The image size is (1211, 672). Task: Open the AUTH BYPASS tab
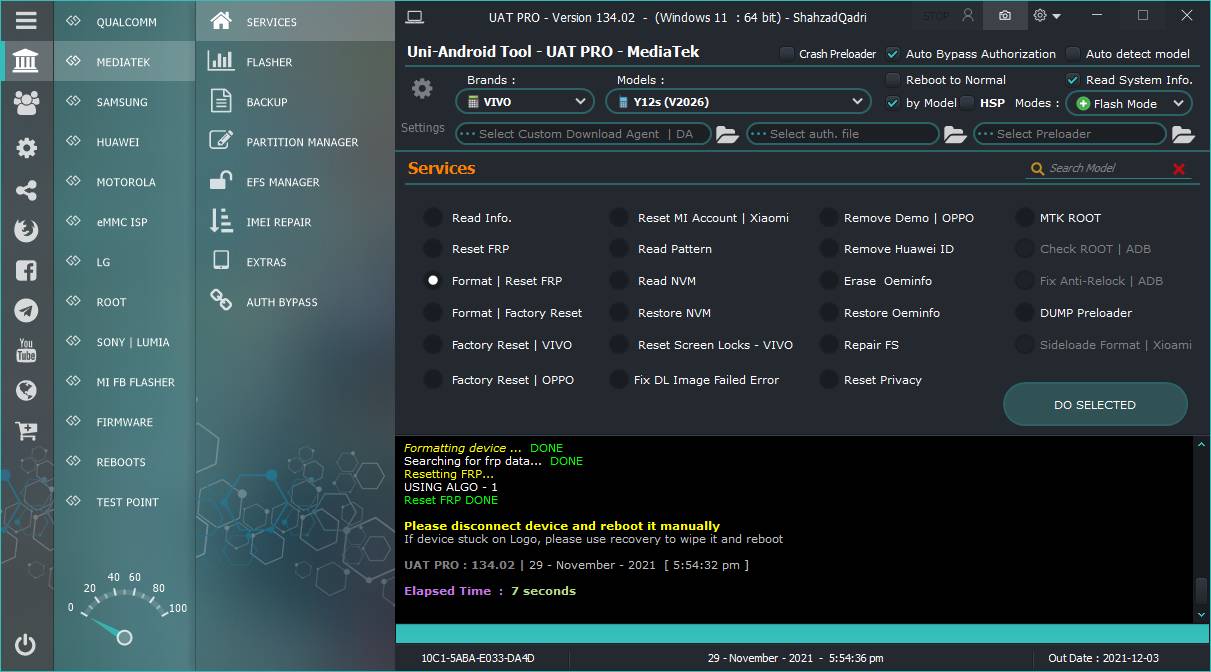pos(295,302)
